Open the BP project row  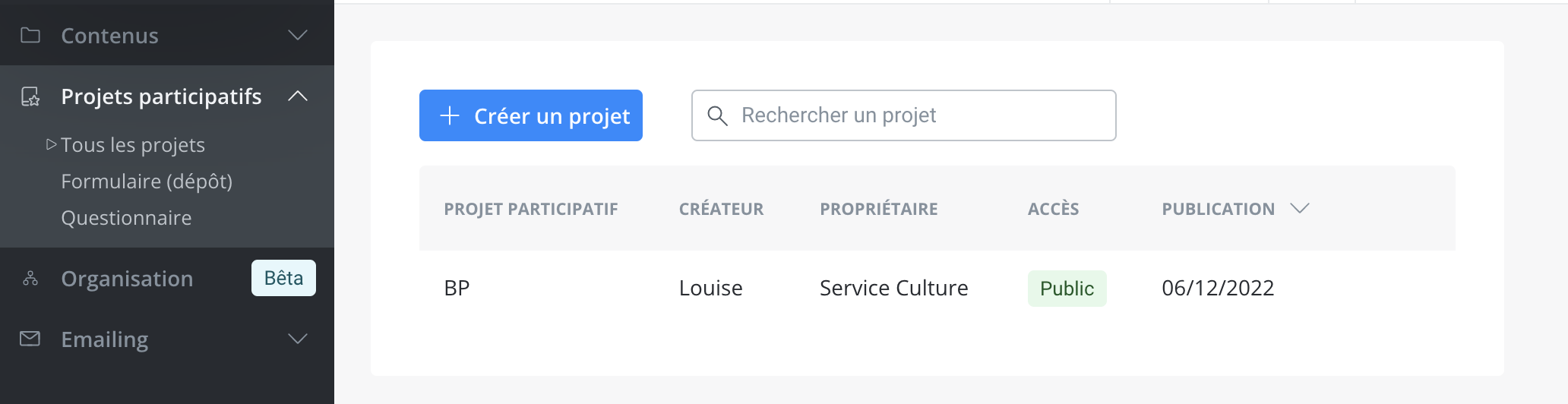(937, 289)
